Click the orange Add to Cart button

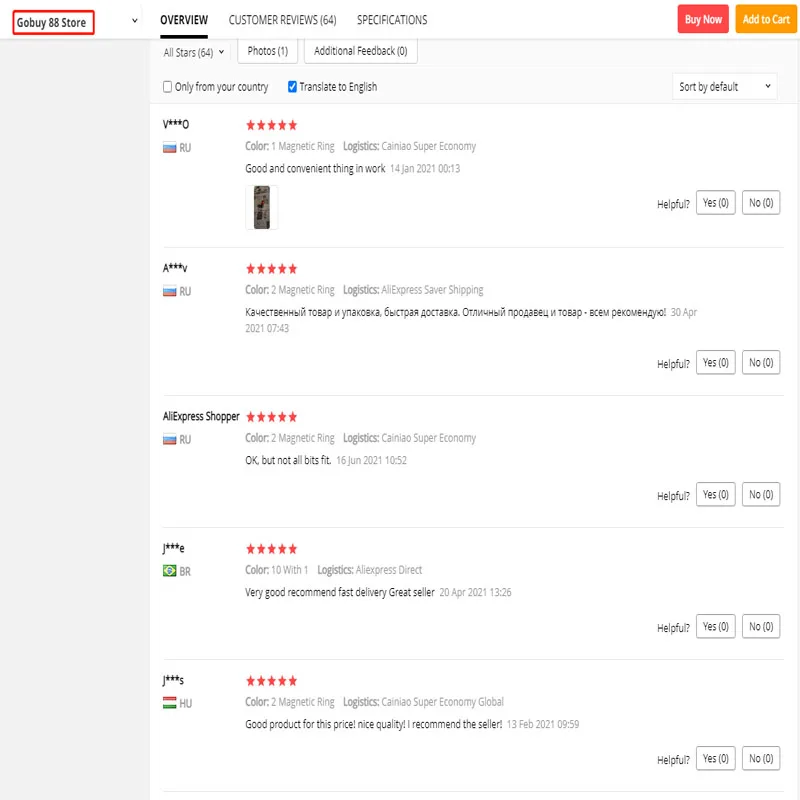tap(766, 19)
